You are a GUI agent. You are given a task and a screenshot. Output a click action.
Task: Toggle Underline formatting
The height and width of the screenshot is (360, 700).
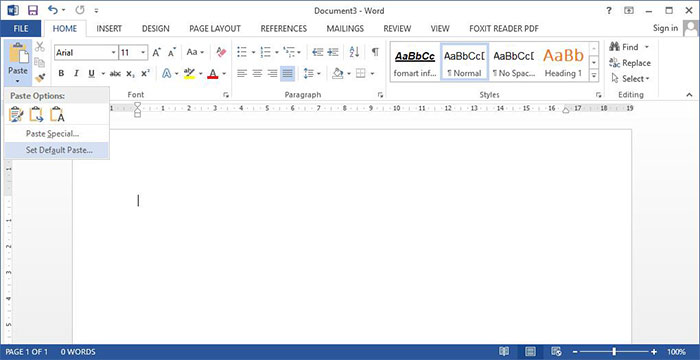pyautogui.click(x=92, y=74)
